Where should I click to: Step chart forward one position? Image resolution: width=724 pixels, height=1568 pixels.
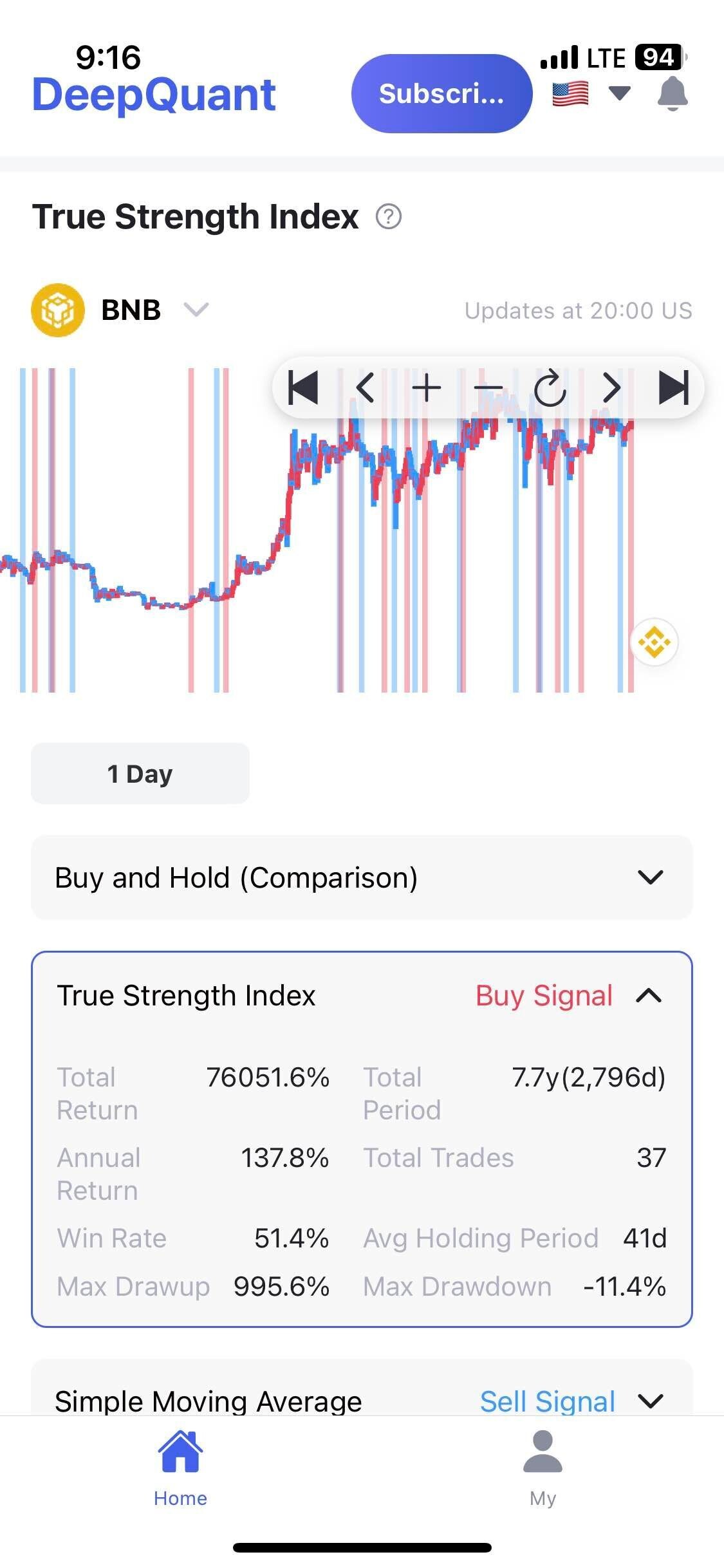(611, 388)
